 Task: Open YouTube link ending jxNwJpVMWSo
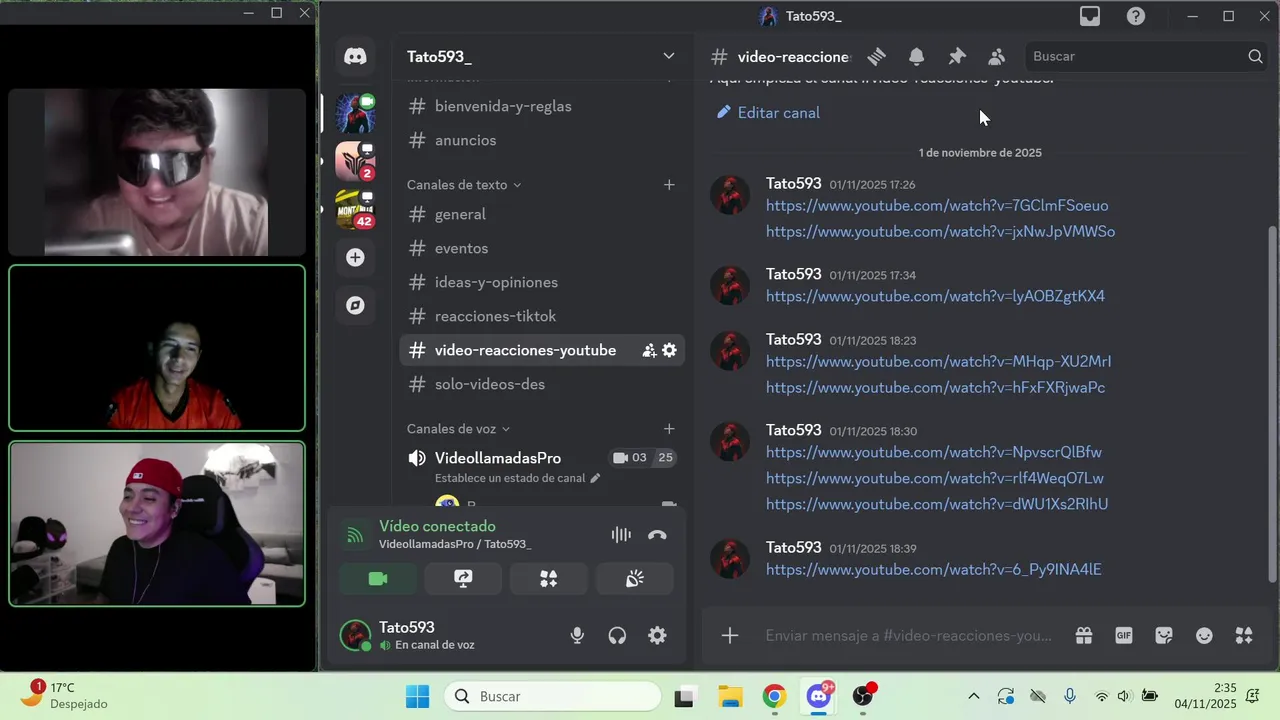click(940, 232)
